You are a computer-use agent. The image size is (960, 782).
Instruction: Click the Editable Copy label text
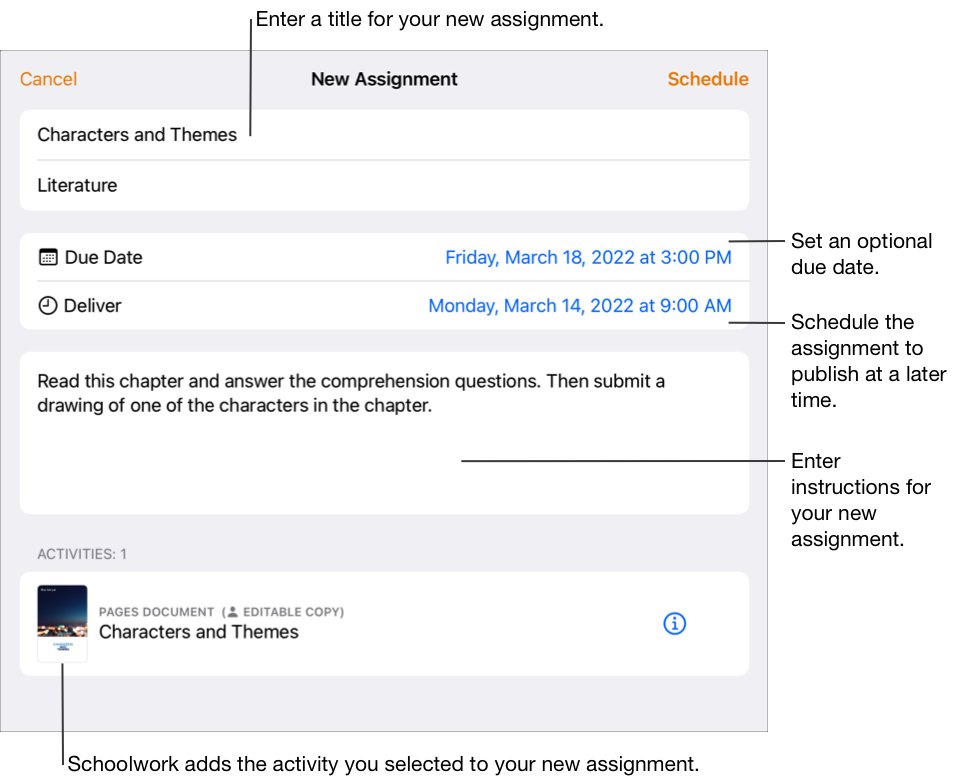291,612
